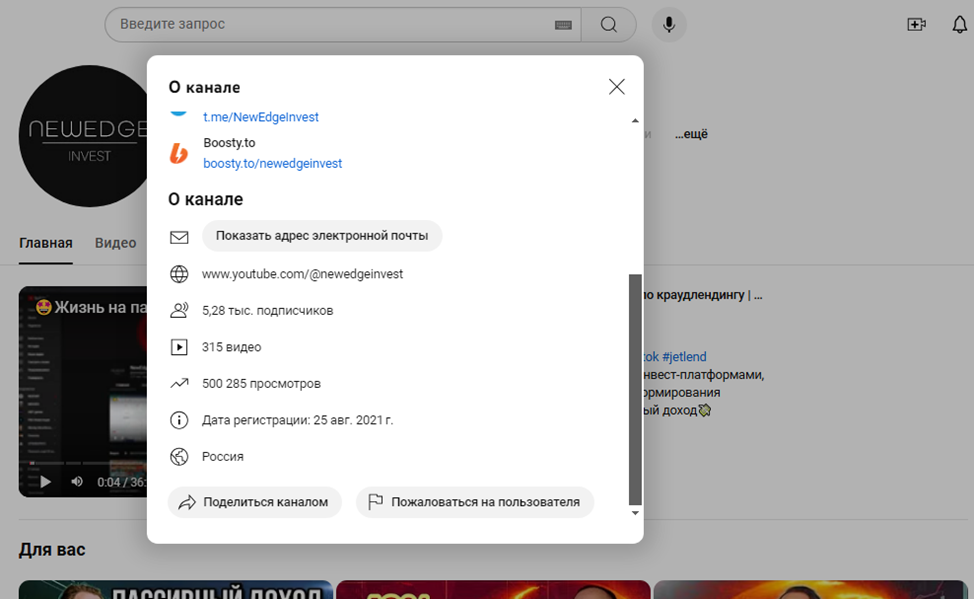
Task: Click the magnifying glass search button
Action: pyautogui.click(x=609, y=24)
